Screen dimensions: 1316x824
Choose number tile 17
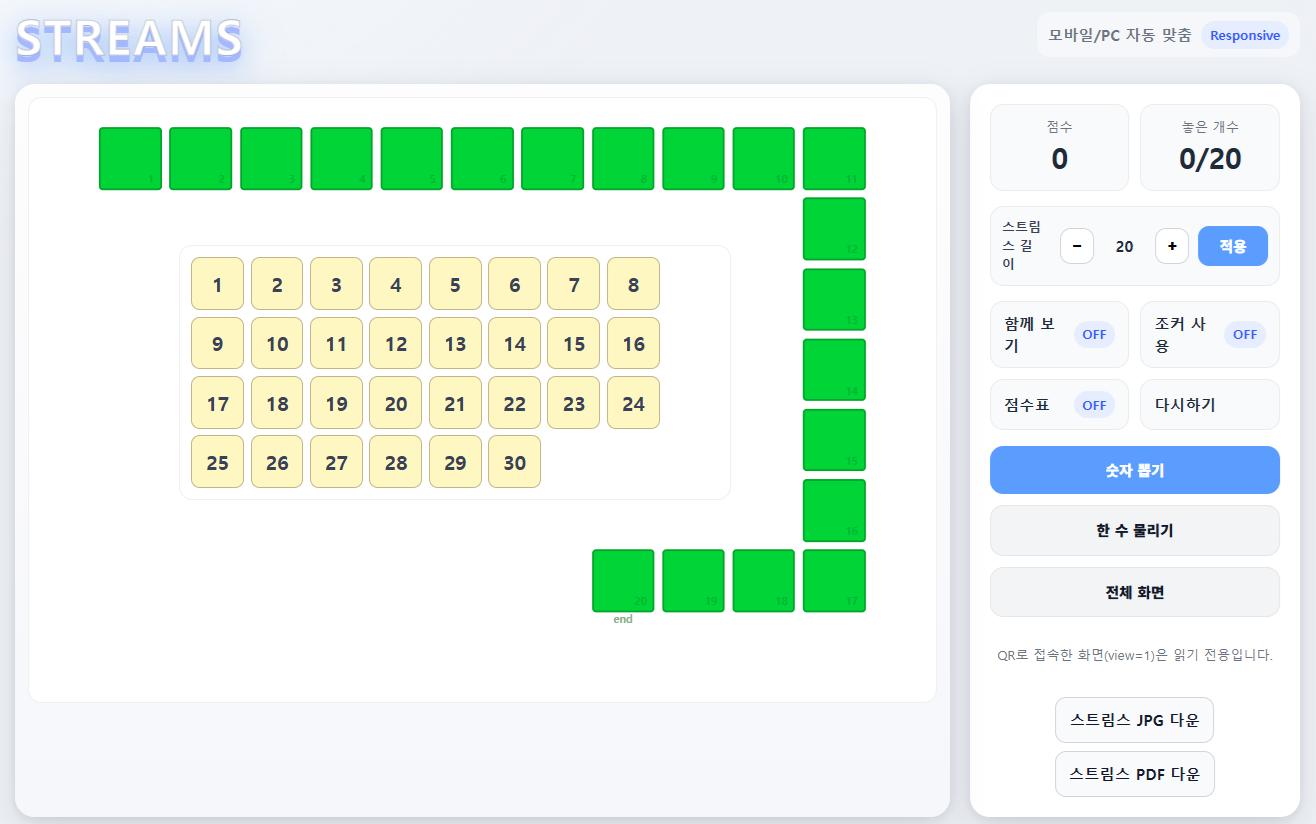218,403
